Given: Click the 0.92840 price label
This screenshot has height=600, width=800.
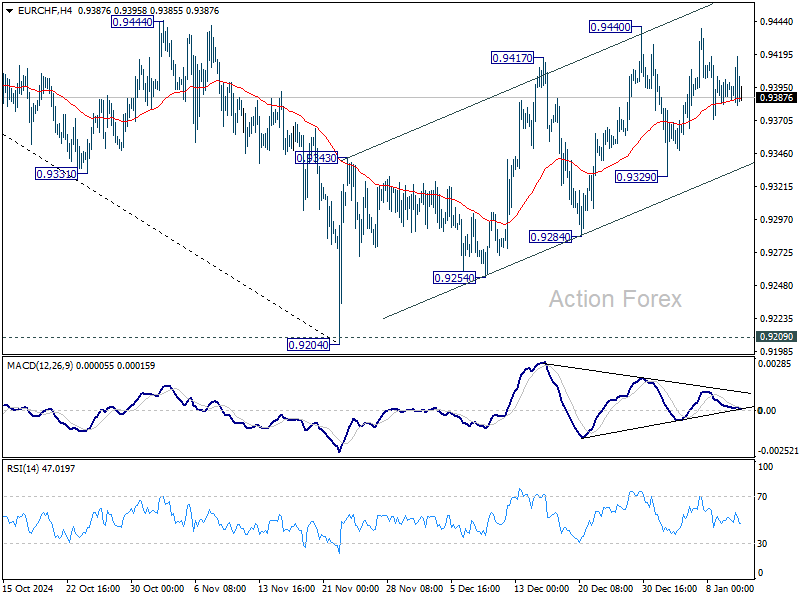Looking at the screenshot, I should 549,236.
